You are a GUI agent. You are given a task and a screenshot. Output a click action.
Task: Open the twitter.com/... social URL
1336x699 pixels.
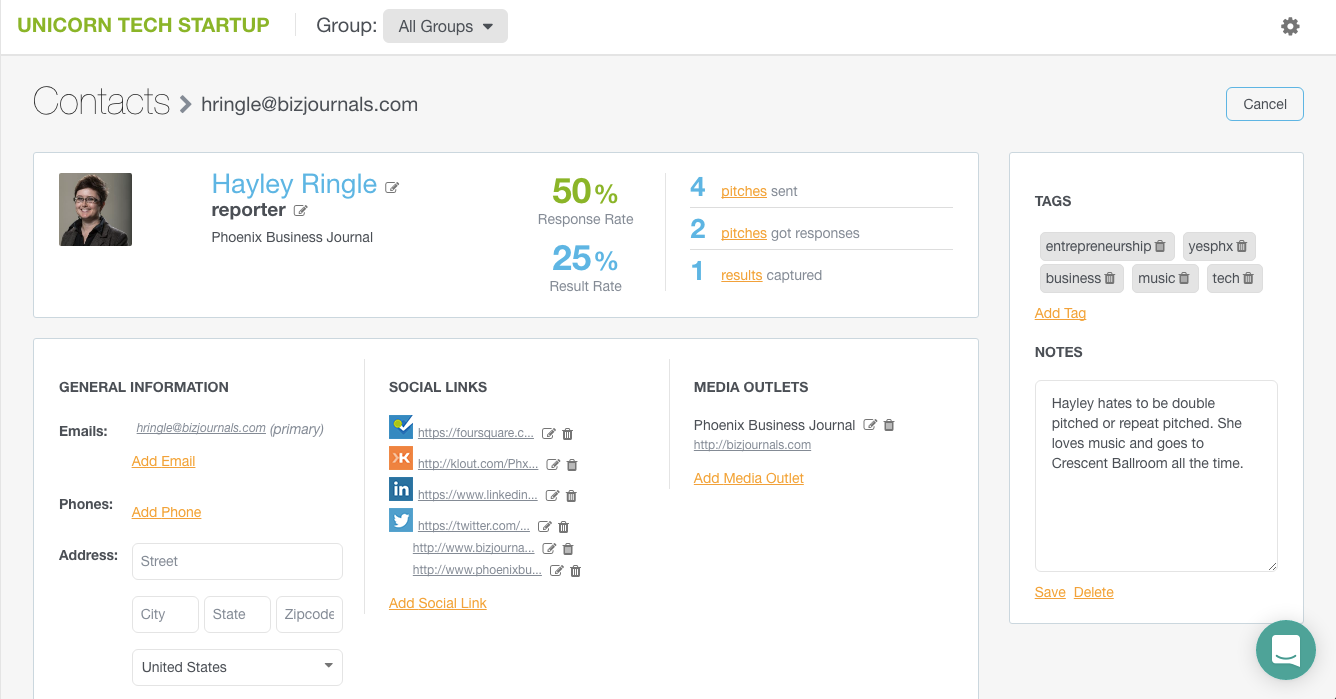(x=474, y=527)
